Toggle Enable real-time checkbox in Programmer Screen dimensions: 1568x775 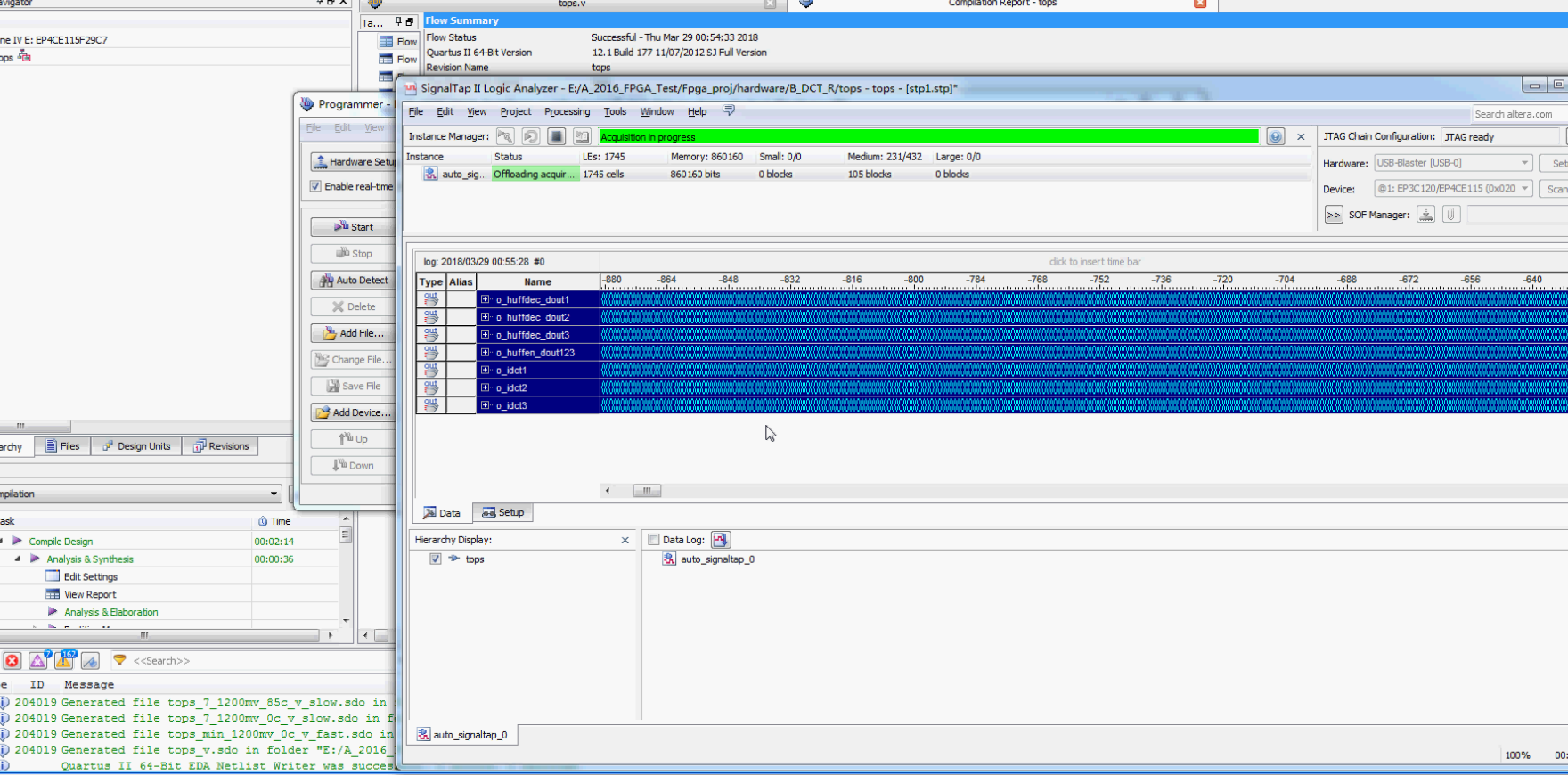315,186
